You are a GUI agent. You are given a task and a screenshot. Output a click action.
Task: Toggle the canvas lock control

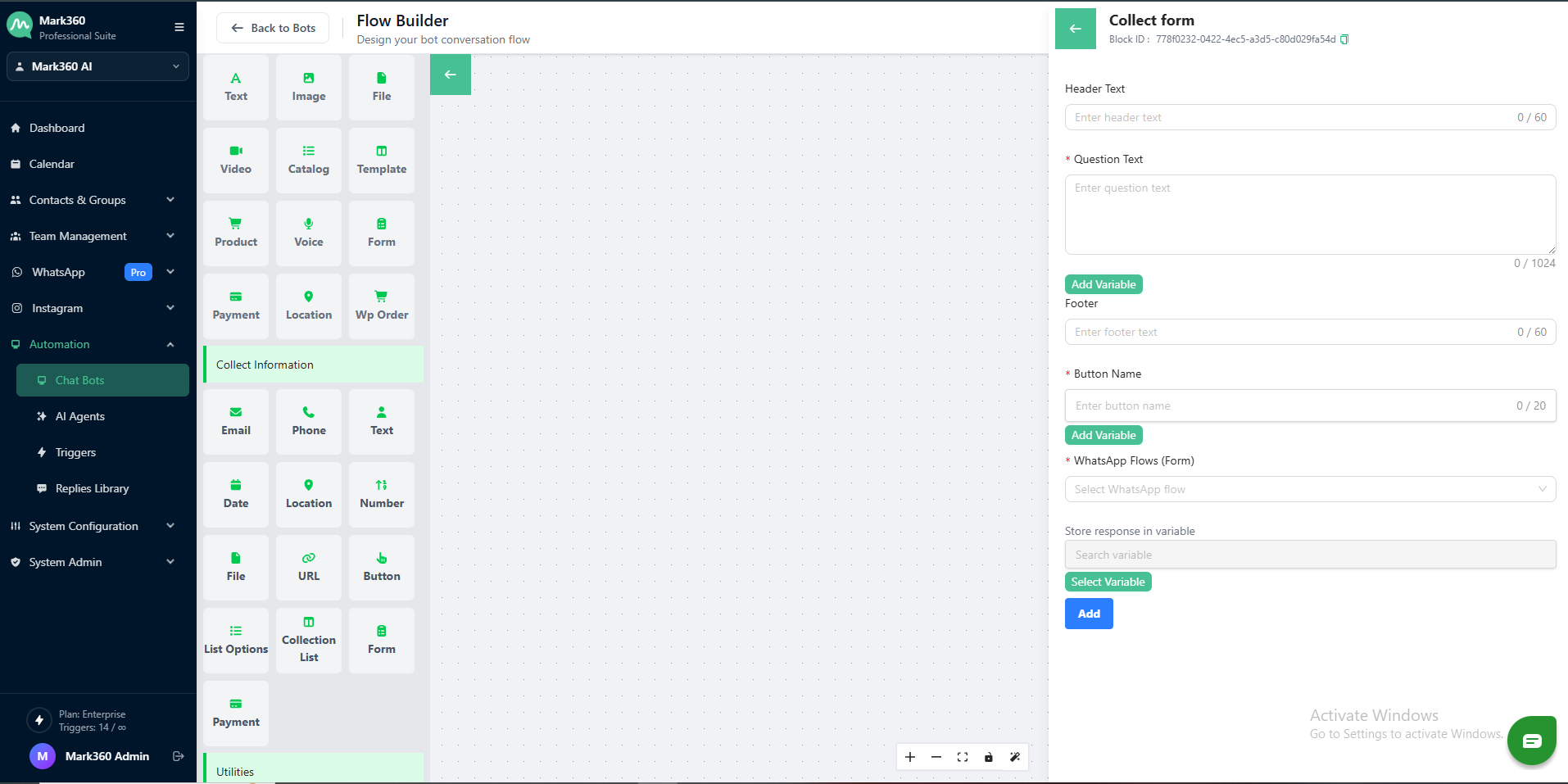pyautogui.click(x=989, y=757)
